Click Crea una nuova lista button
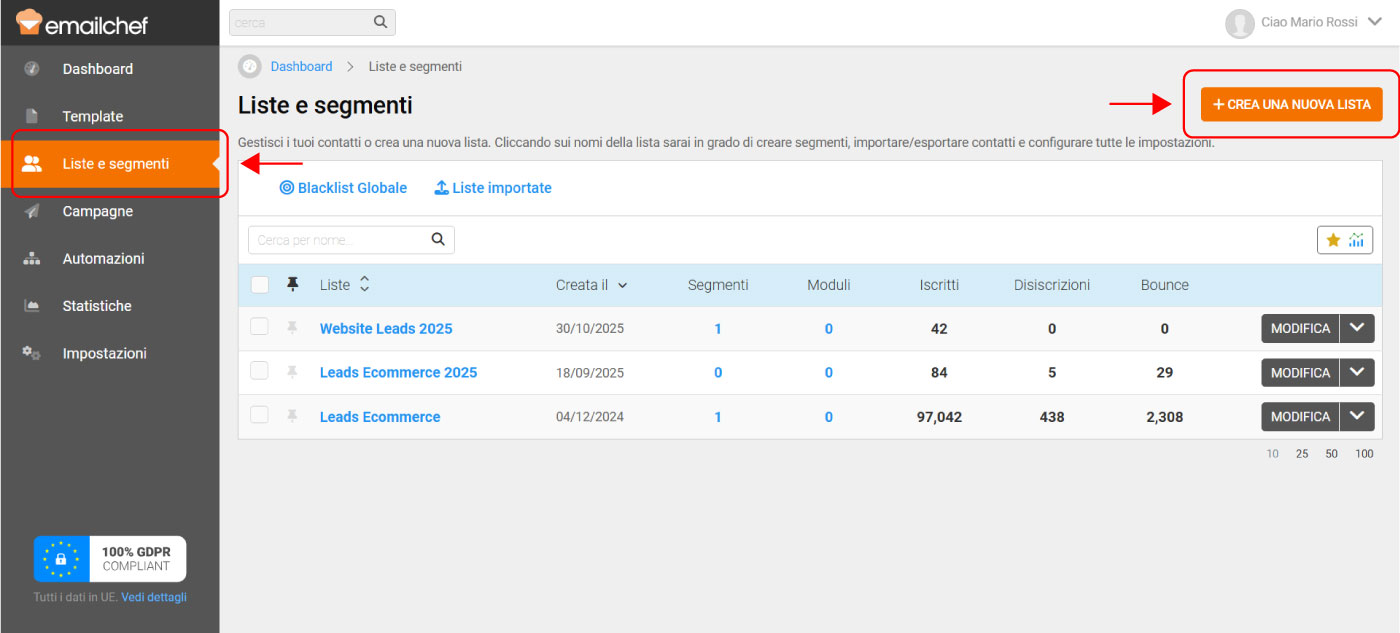The height and width of the screenshot is (633, 1400). point(1291,104)
